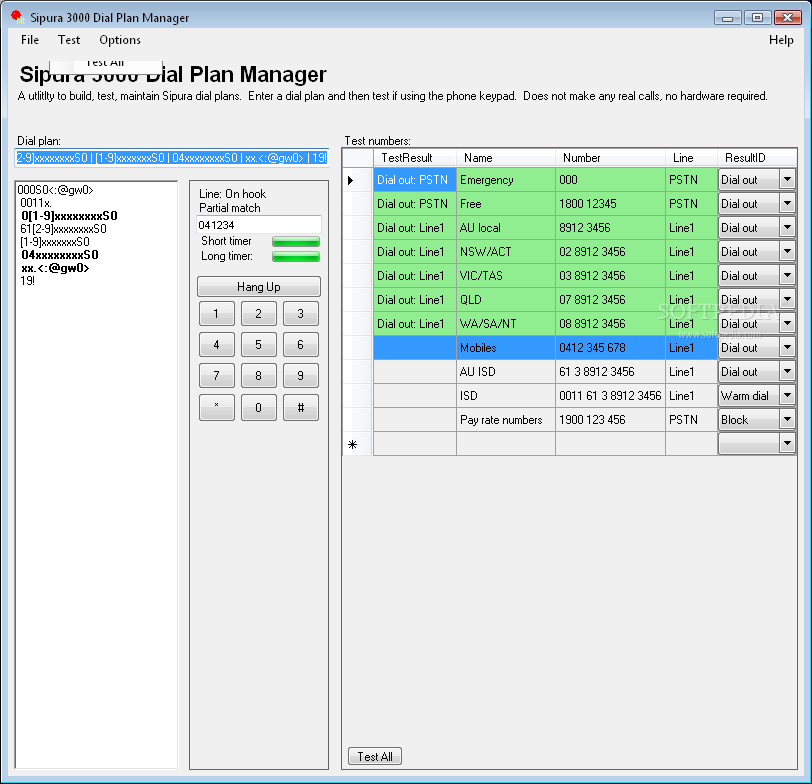Open the Help menu
The height and width of the screenshot is (784, 812).
tap(781, 40)
